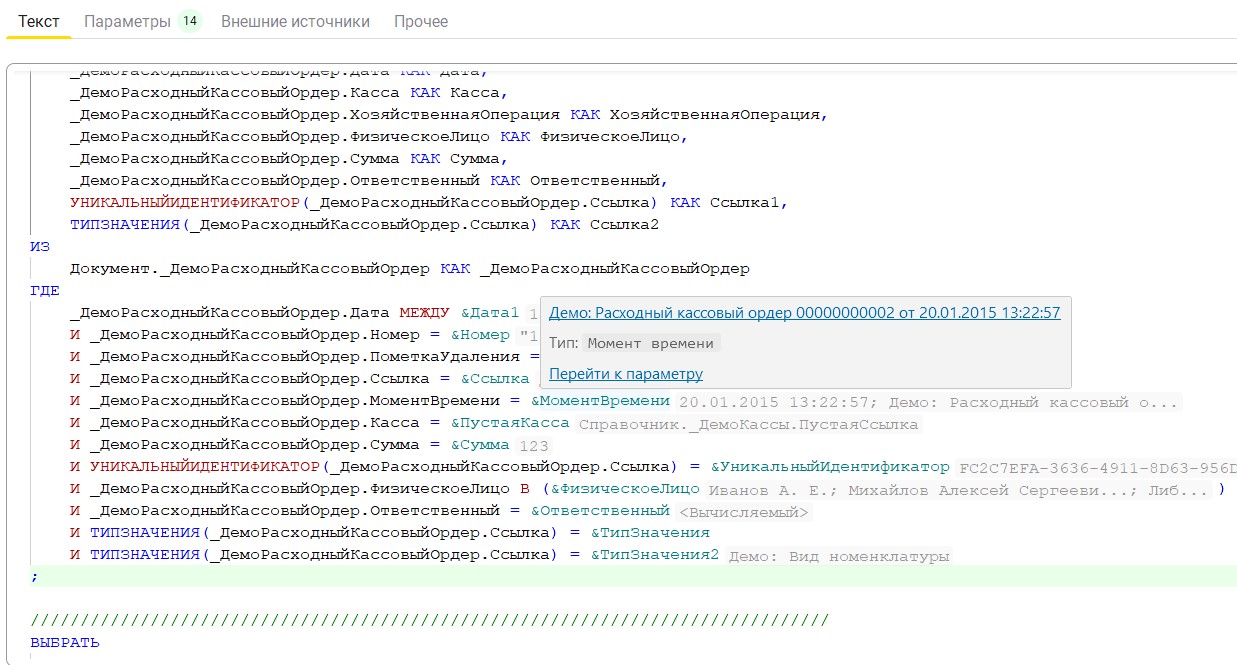Click the ВЫБРАТЬ keyword at bottom
The width and height of the screenshot is (1237, 665).
click(65, 643)
